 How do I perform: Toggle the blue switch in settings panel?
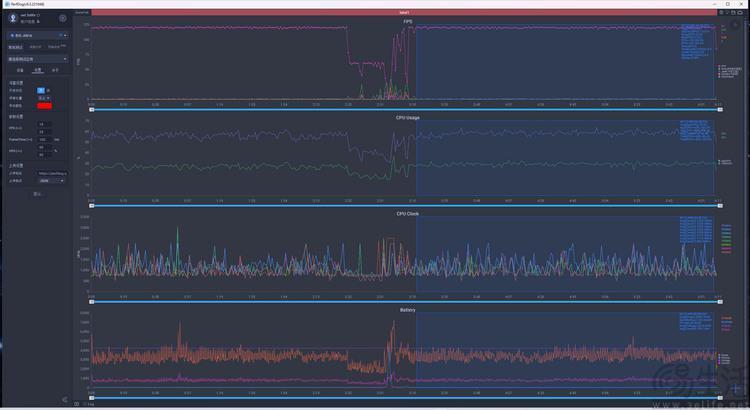pyautogui.click(x=42, y=89)
